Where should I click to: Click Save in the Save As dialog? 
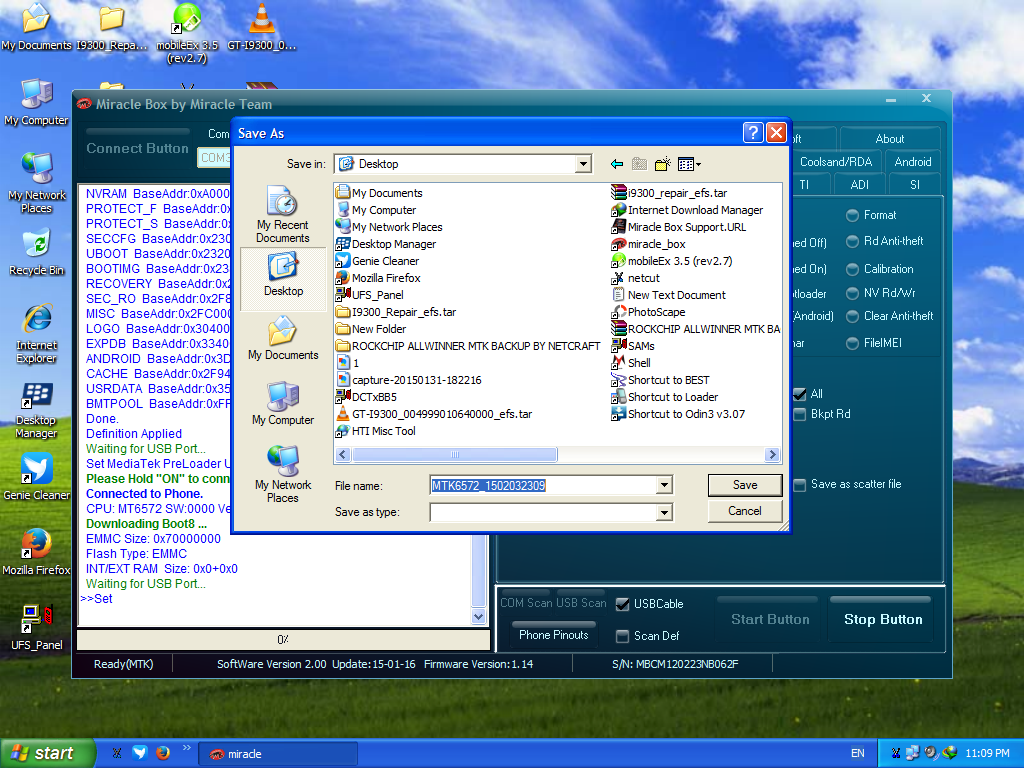745,485
